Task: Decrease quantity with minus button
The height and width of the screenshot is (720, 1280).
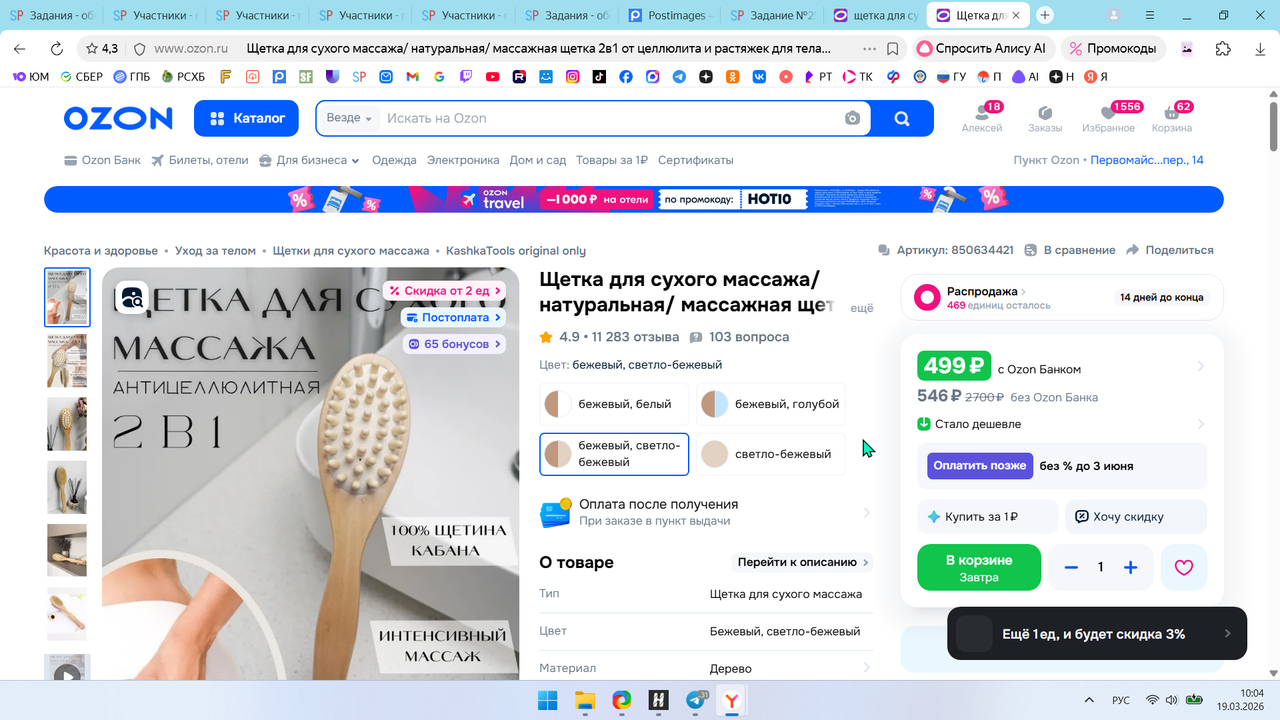Action: [x=1071, y=567]
